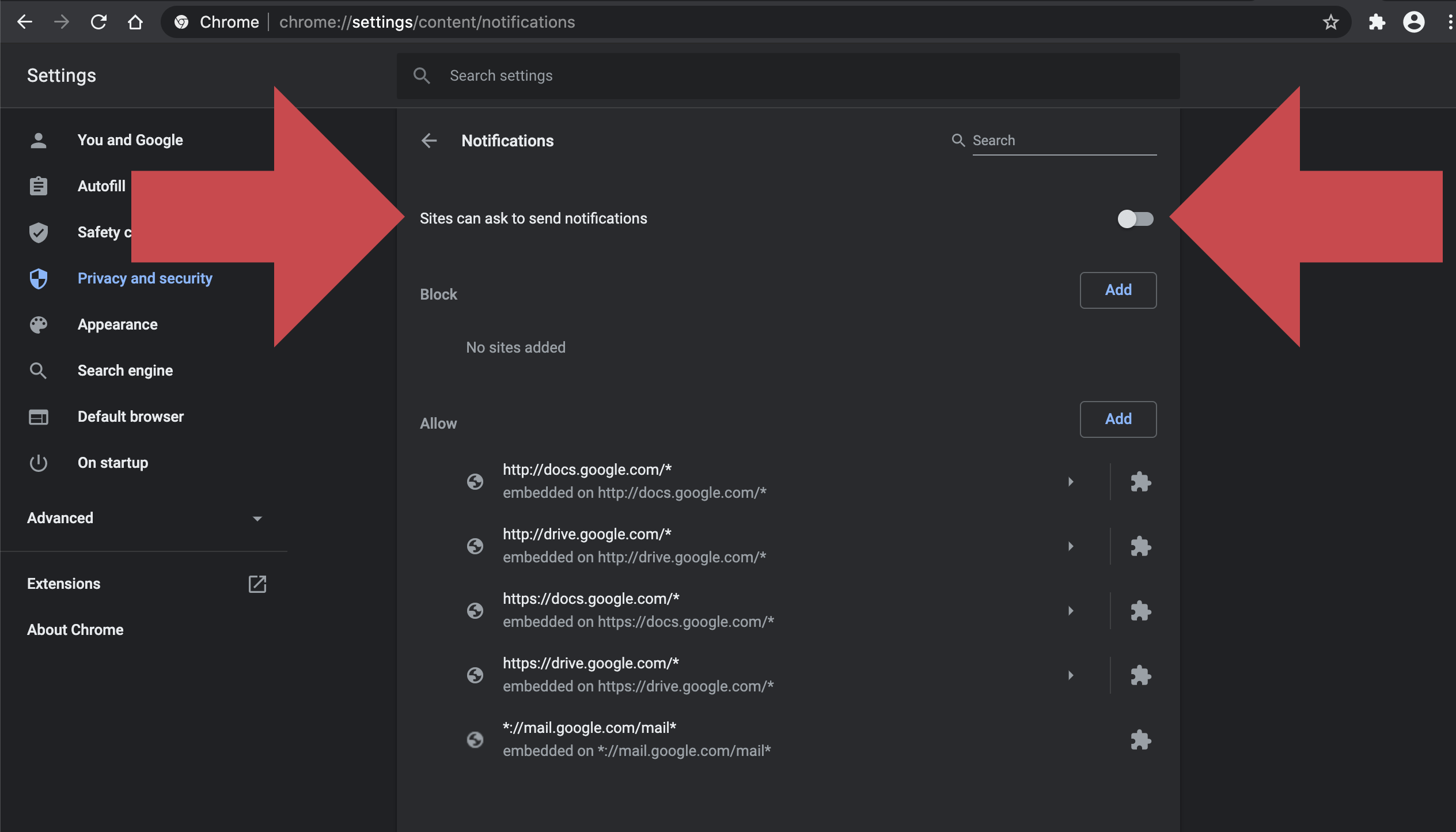
Task: Open the Extensions page link
Action: (63, 584)
